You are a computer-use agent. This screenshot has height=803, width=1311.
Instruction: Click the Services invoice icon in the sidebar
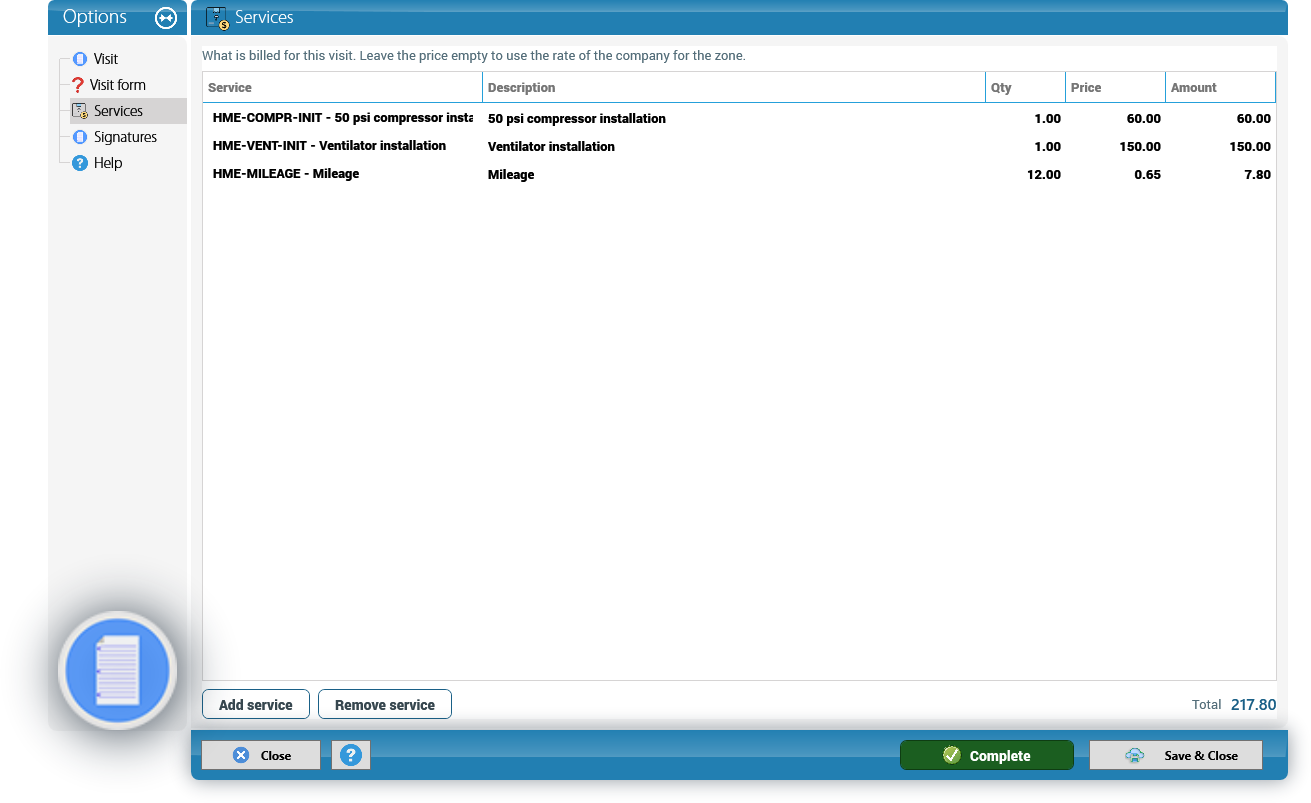[80, 111]
